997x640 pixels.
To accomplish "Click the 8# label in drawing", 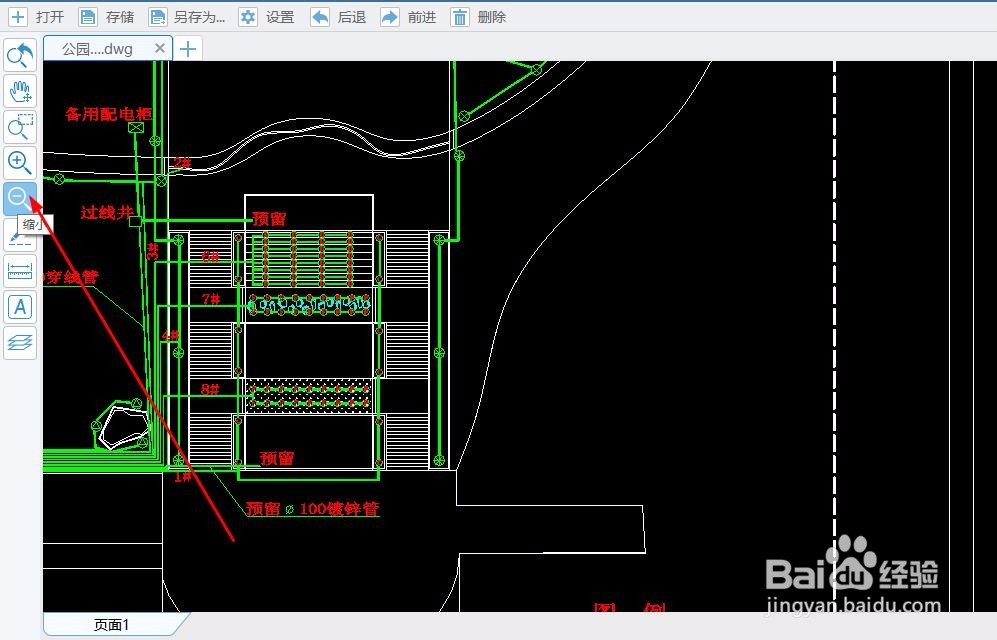I will 210,388.
